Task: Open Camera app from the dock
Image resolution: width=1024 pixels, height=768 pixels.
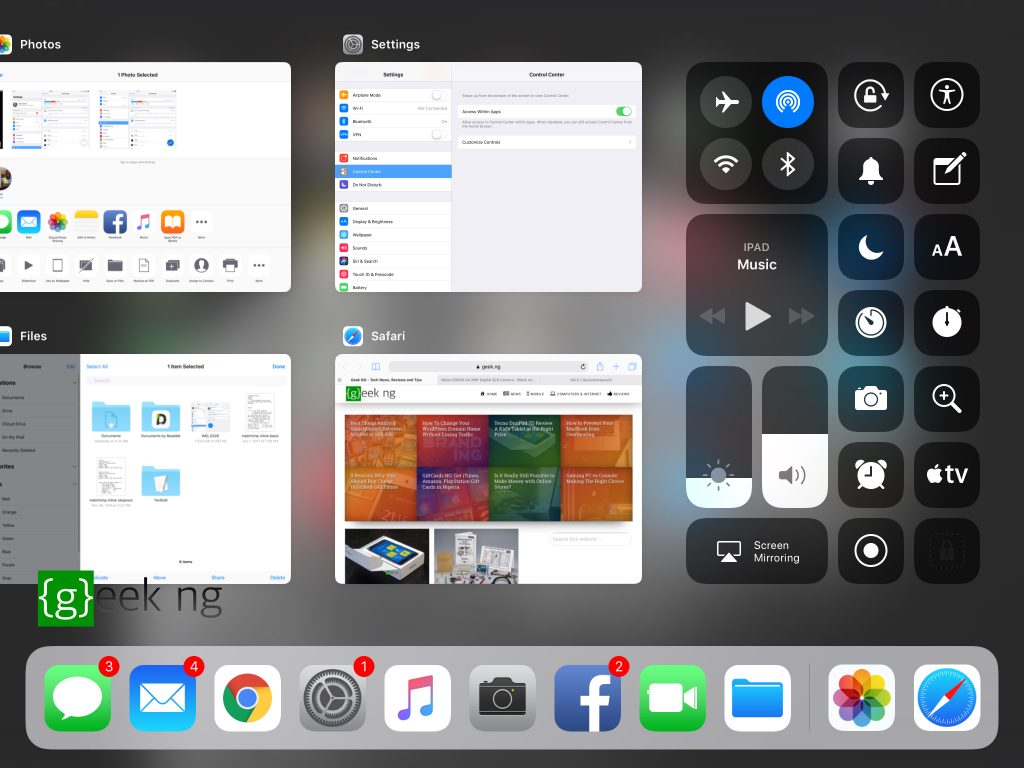Action: point(502,698)
